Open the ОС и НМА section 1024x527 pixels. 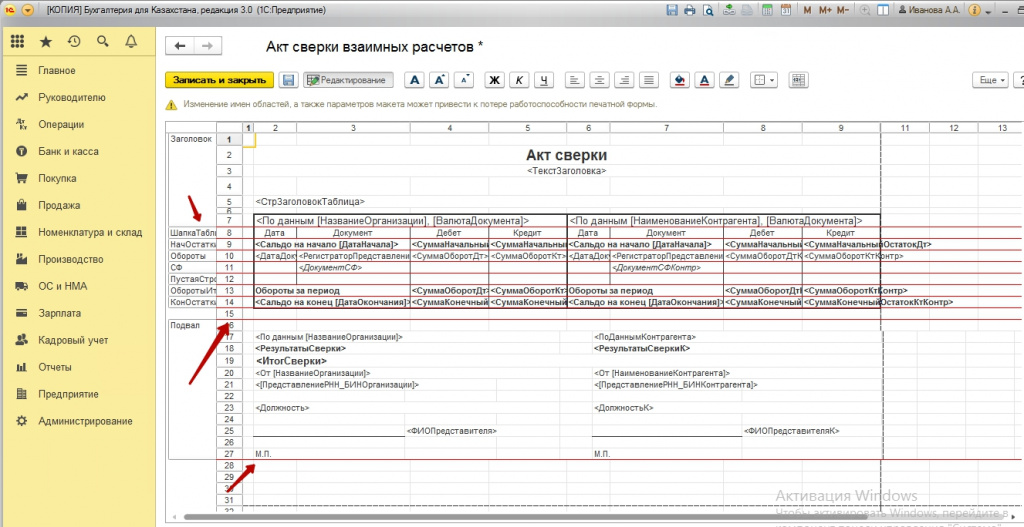point(62,286)
